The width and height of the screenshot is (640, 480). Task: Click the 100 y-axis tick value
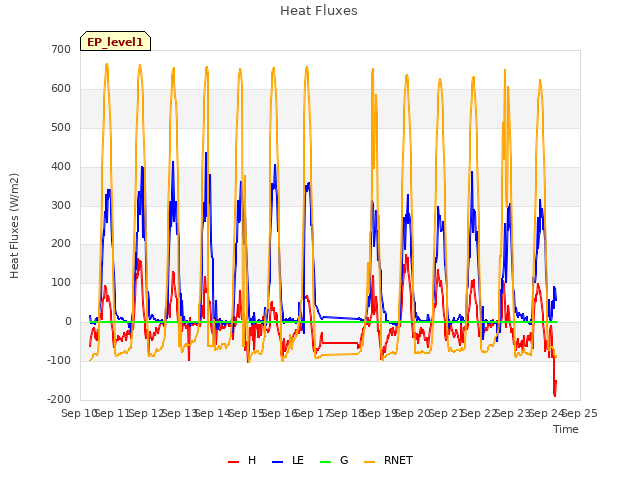61,282
